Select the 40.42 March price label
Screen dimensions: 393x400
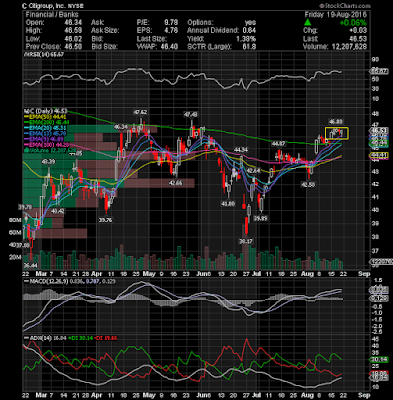[x=58, y=211]
